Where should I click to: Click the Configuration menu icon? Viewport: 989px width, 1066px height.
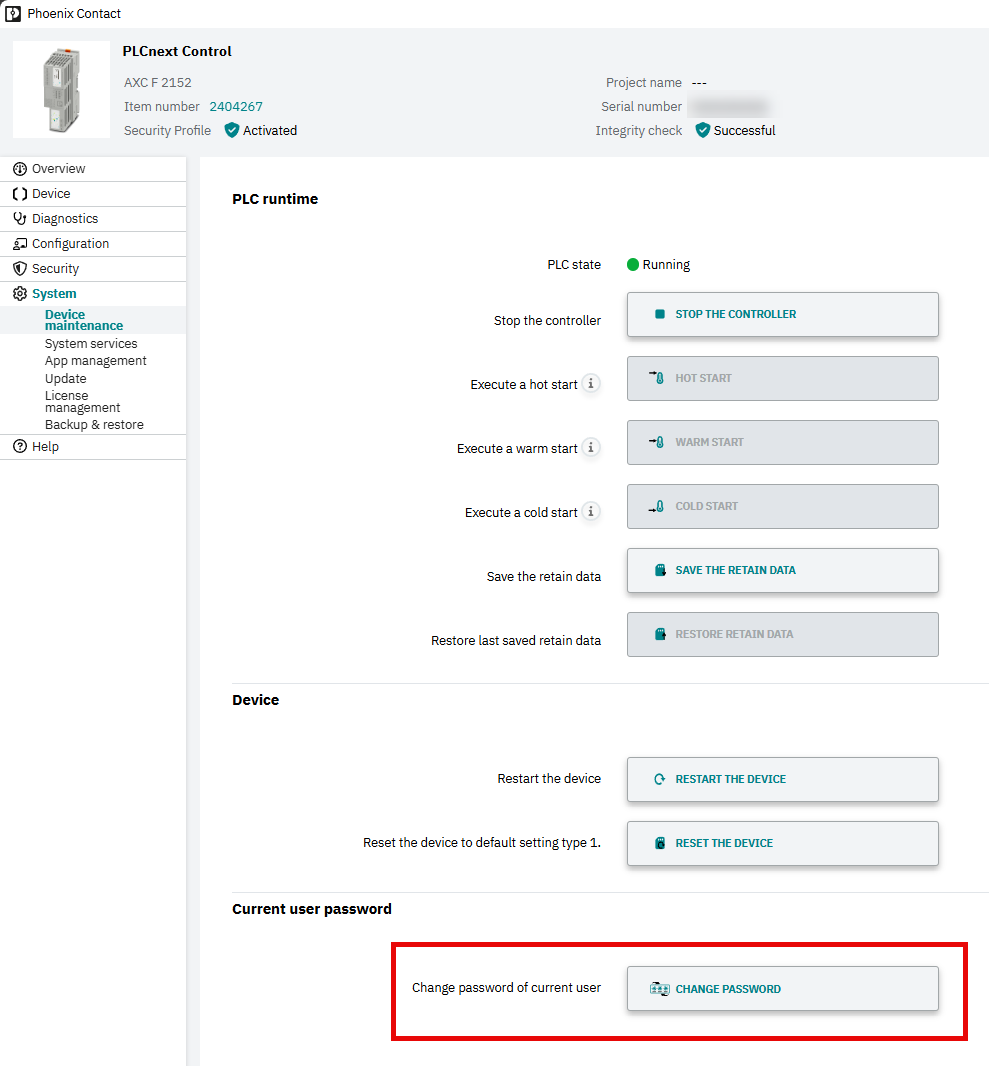coord(20,243)
